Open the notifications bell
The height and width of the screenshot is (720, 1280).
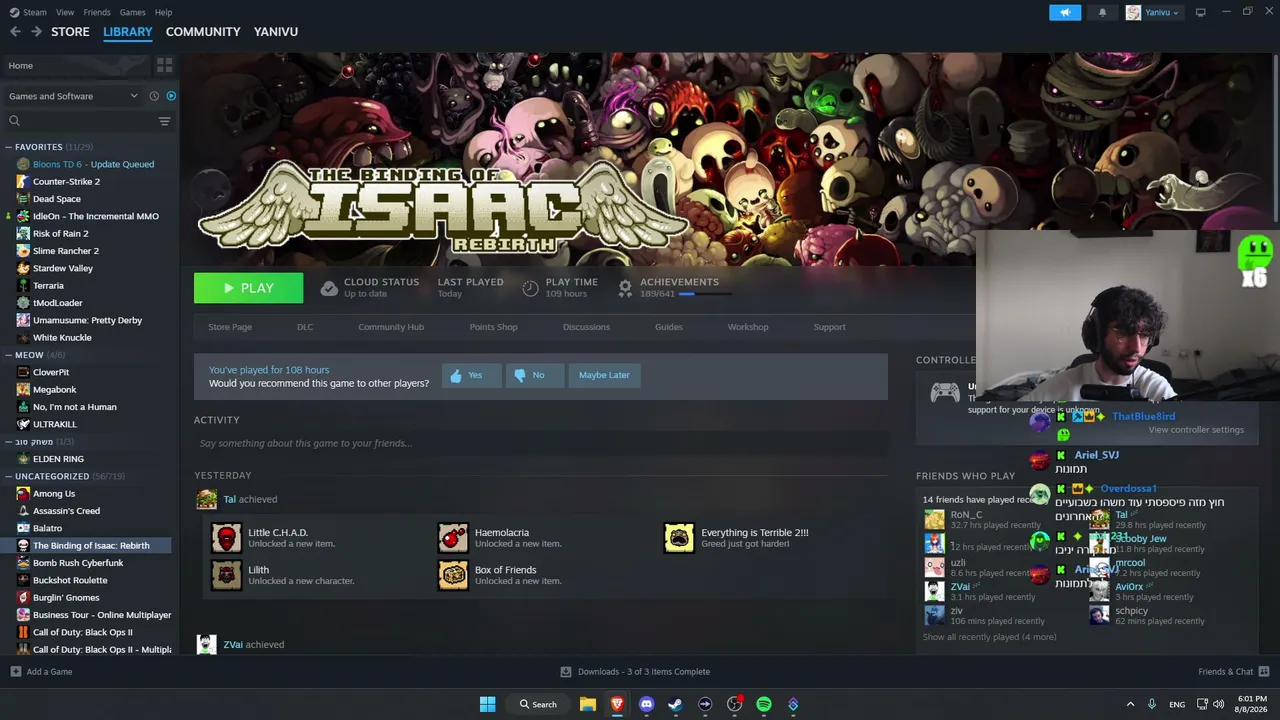point(1103,12)
